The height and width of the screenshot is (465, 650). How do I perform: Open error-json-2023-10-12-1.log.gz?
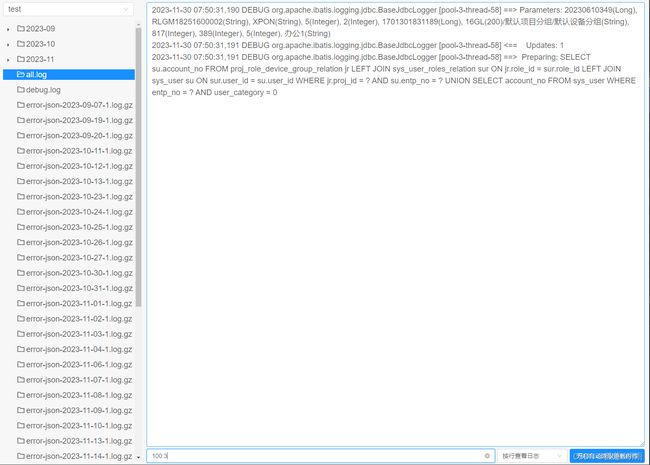point(79,166)
